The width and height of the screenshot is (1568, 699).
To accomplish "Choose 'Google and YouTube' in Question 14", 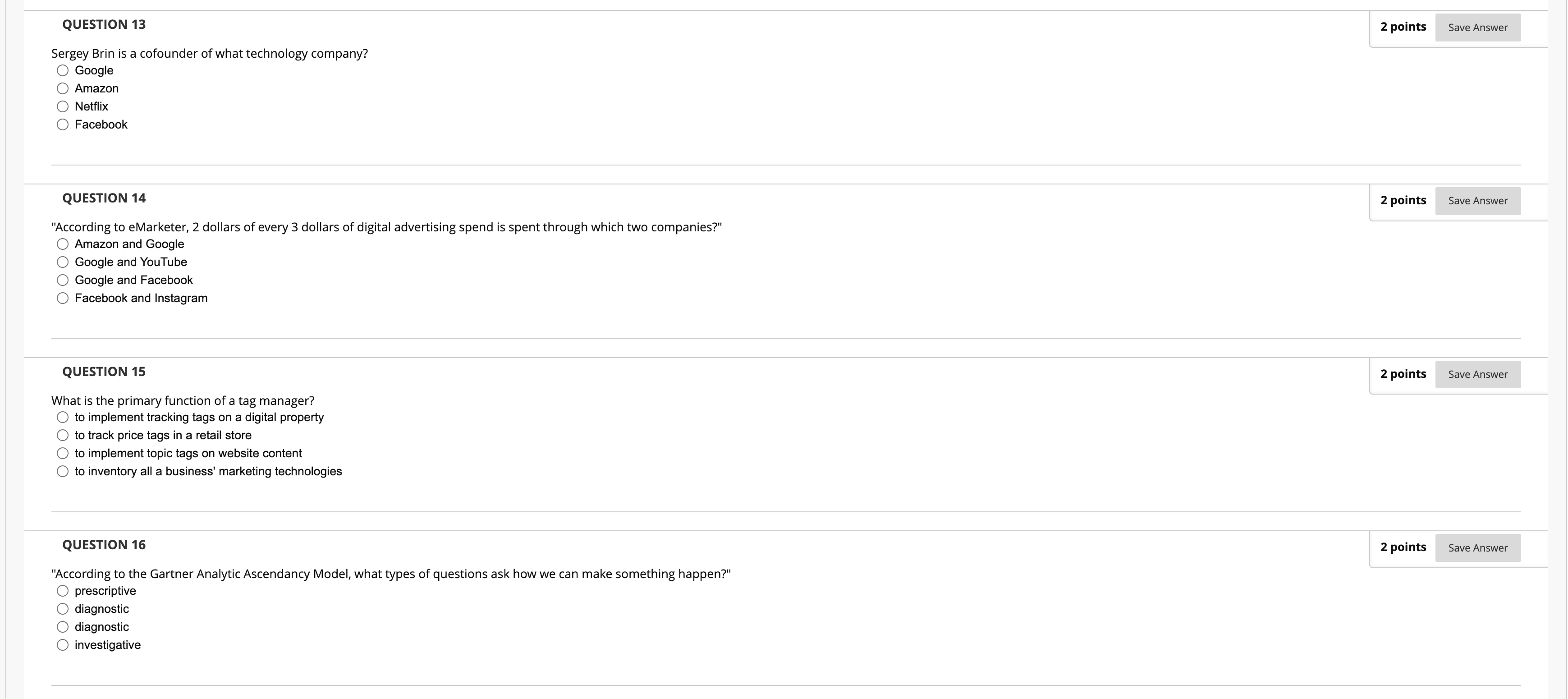I will click(63, 262).
